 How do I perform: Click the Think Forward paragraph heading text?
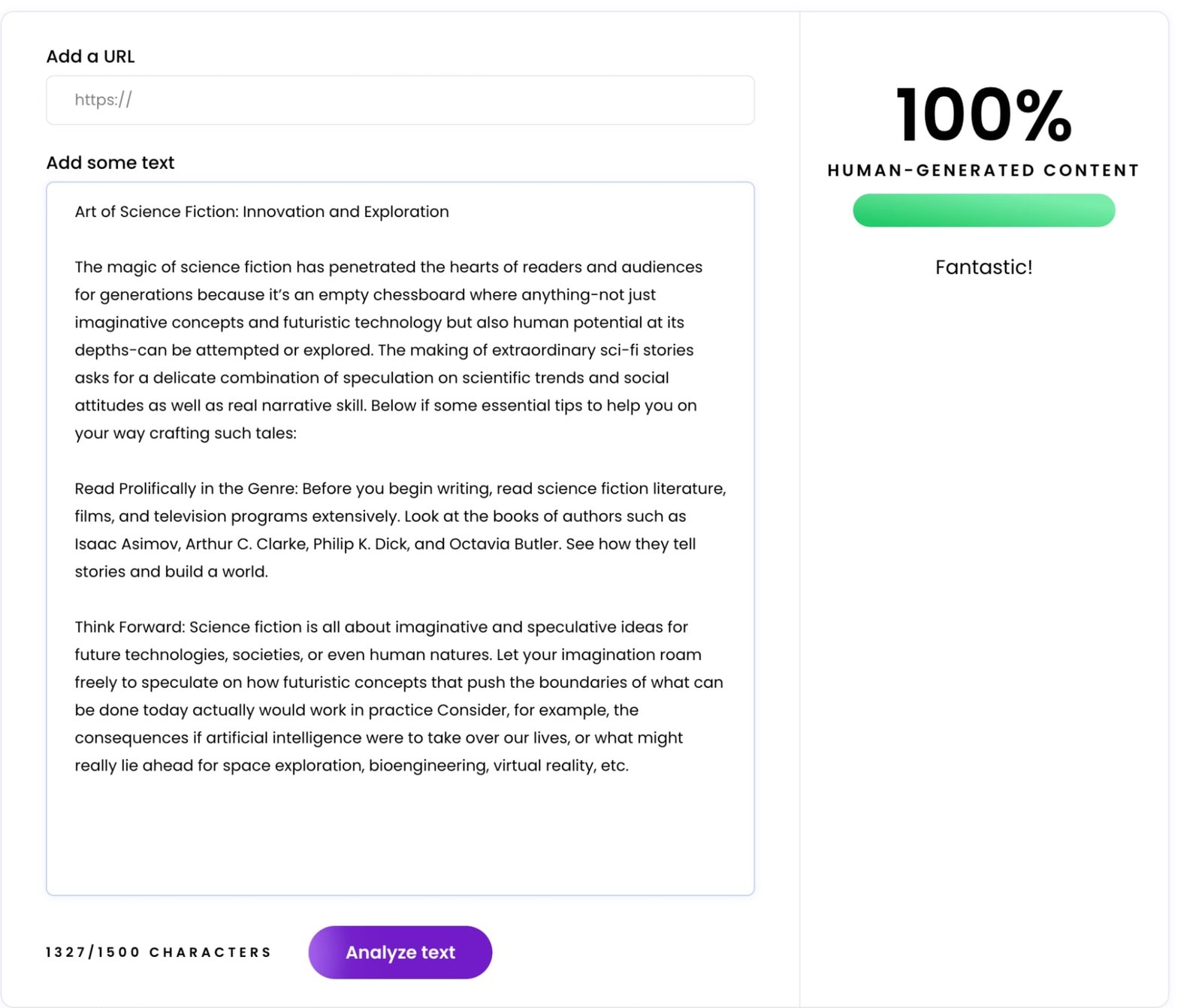click(129, 627)
